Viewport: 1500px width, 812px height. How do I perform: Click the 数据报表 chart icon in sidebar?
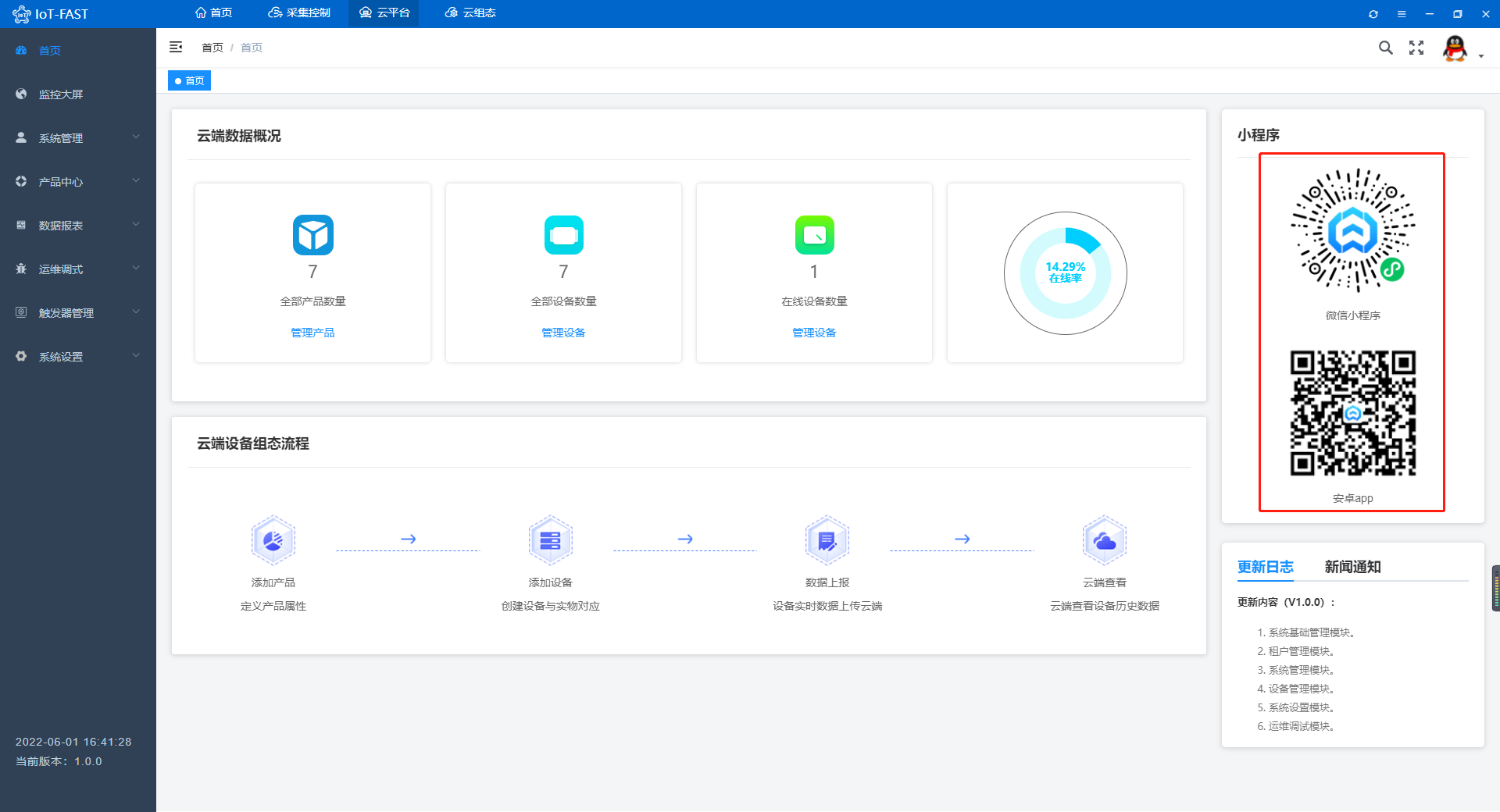click(21, 225)
